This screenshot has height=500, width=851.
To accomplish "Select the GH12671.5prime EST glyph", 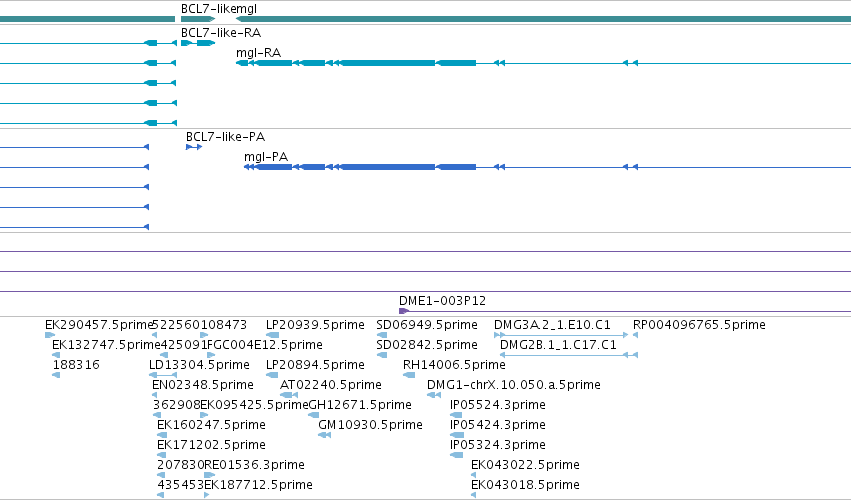I will 314,415.
